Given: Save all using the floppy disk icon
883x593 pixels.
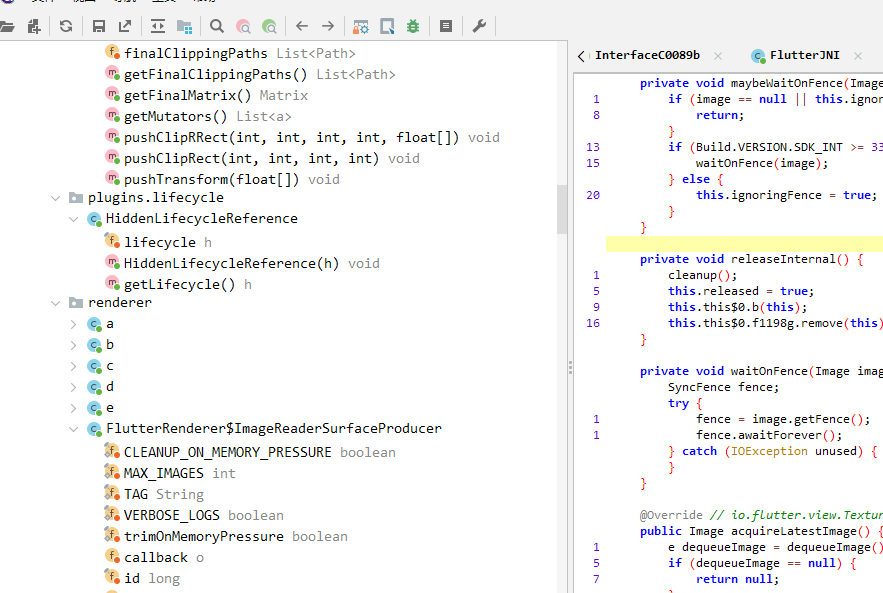Looking at the screenshot, I should 99,26.
